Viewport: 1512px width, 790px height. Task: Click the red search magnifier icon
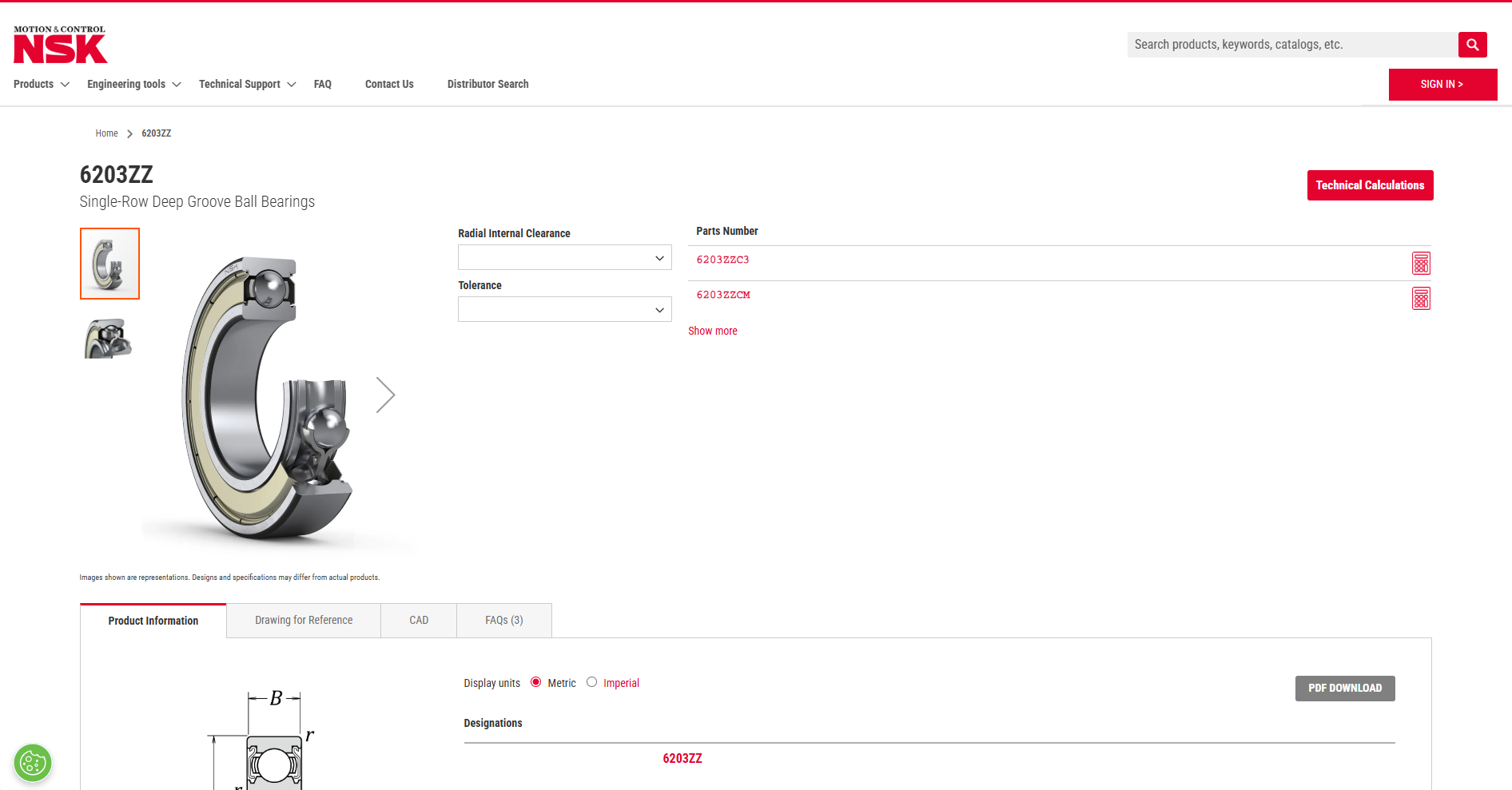tap(1472, 45)
